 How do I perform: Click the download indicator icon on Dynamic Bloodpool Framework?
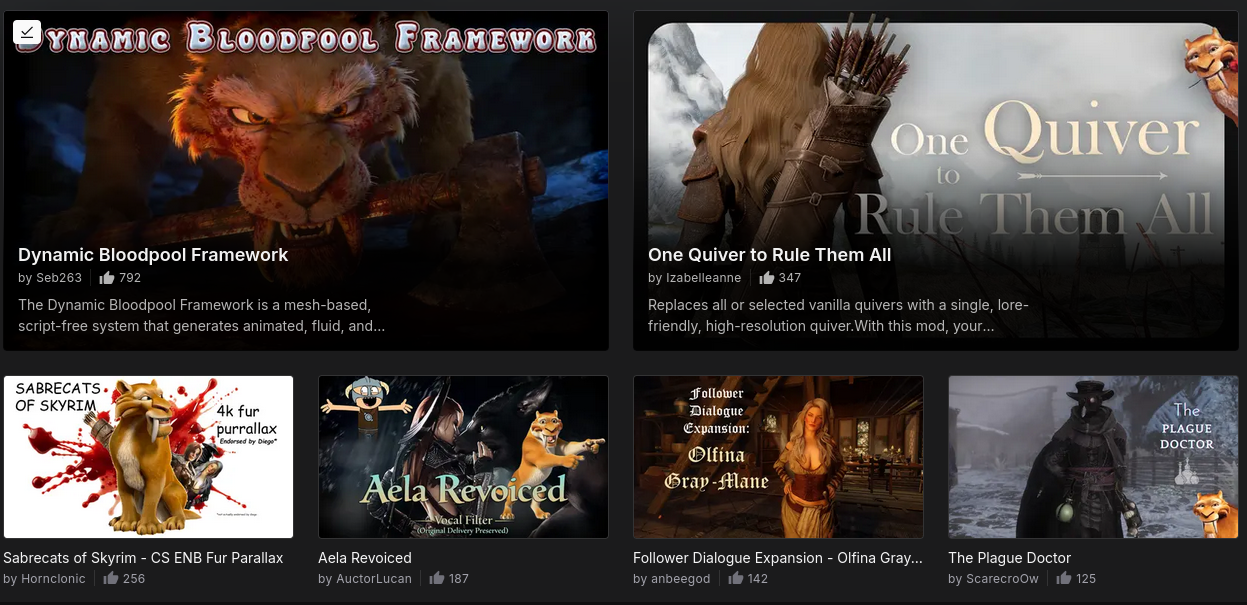pos(27,32)
